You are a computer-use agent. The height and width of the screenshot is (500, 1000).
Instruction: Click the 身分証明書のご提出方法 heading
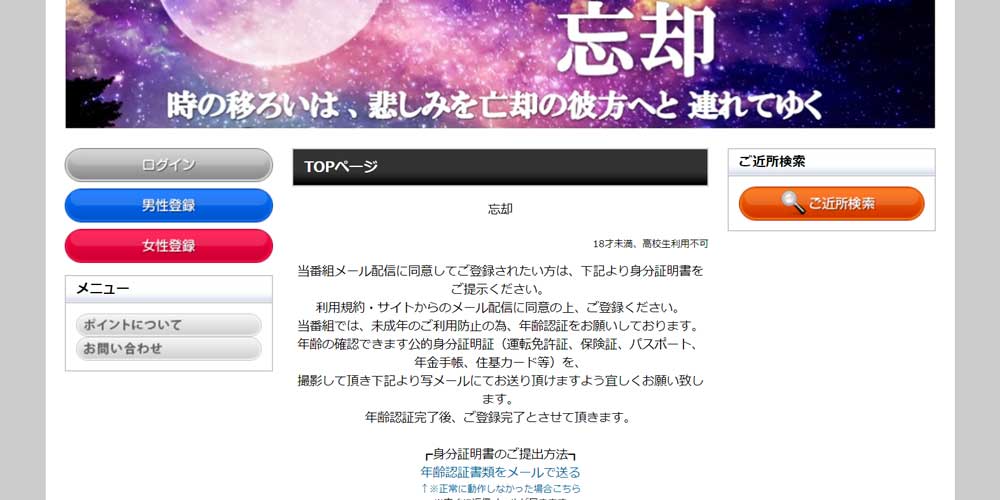[500, 455]
